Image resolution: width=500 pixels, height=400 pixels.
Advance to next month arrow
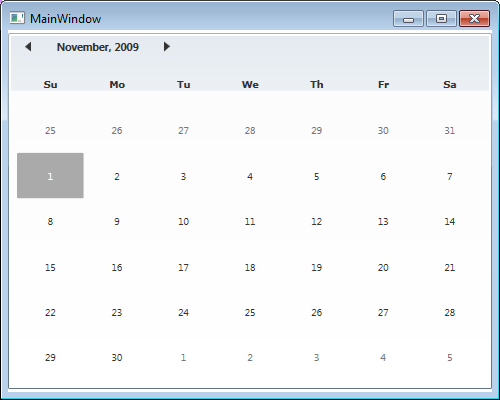[167, 47]
